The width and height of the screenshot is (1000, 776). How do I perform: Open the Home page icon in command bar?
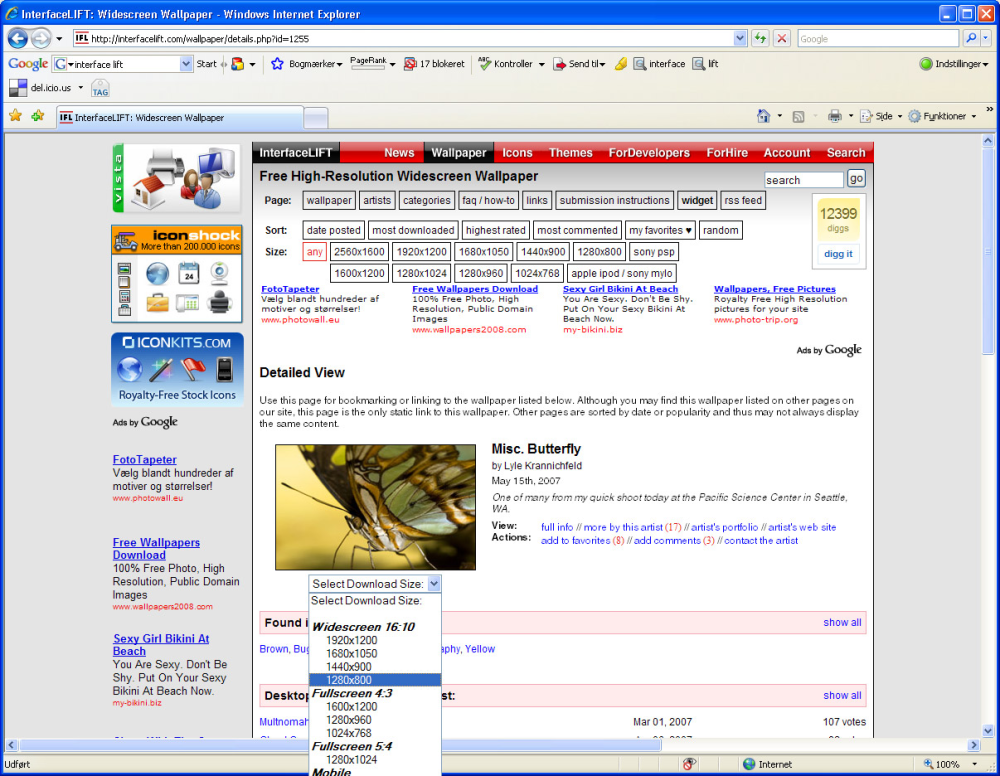pos(763,116)
